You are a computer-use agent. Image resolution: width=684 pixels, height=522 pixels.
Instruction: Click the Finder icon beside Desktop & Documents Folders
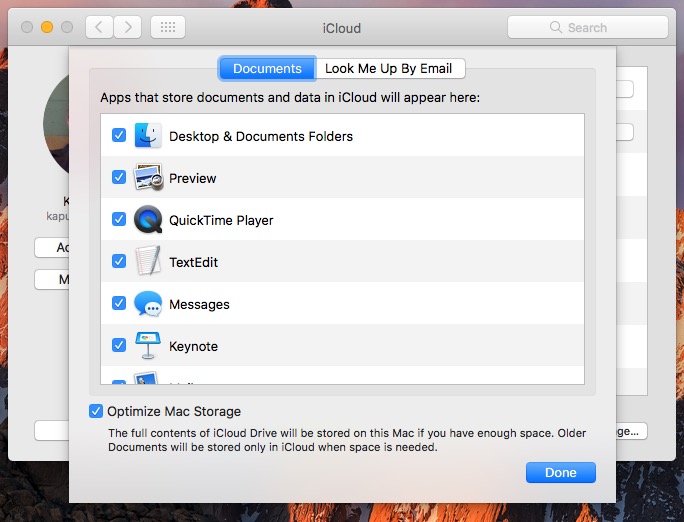(148, 136)
